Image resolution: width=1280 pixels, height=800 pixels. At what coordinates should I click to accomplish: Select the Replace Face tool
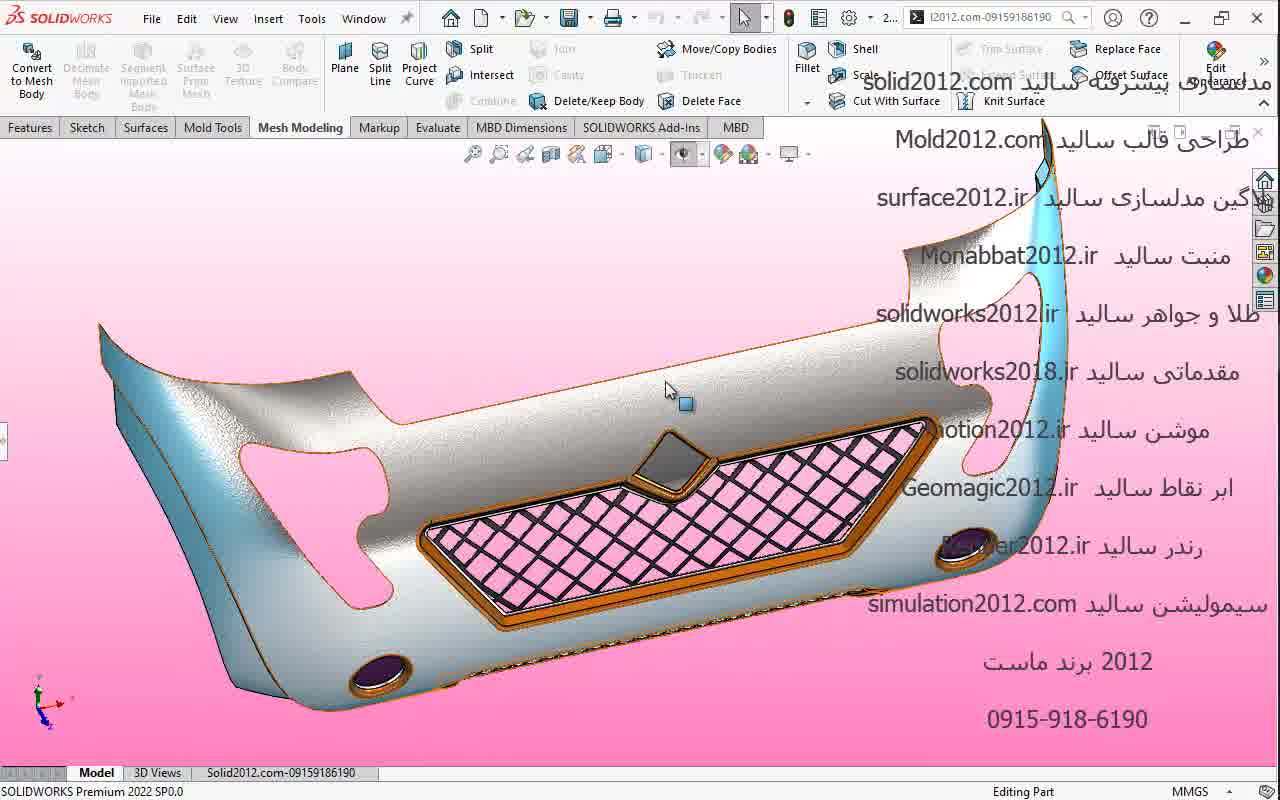(1115, 49)
